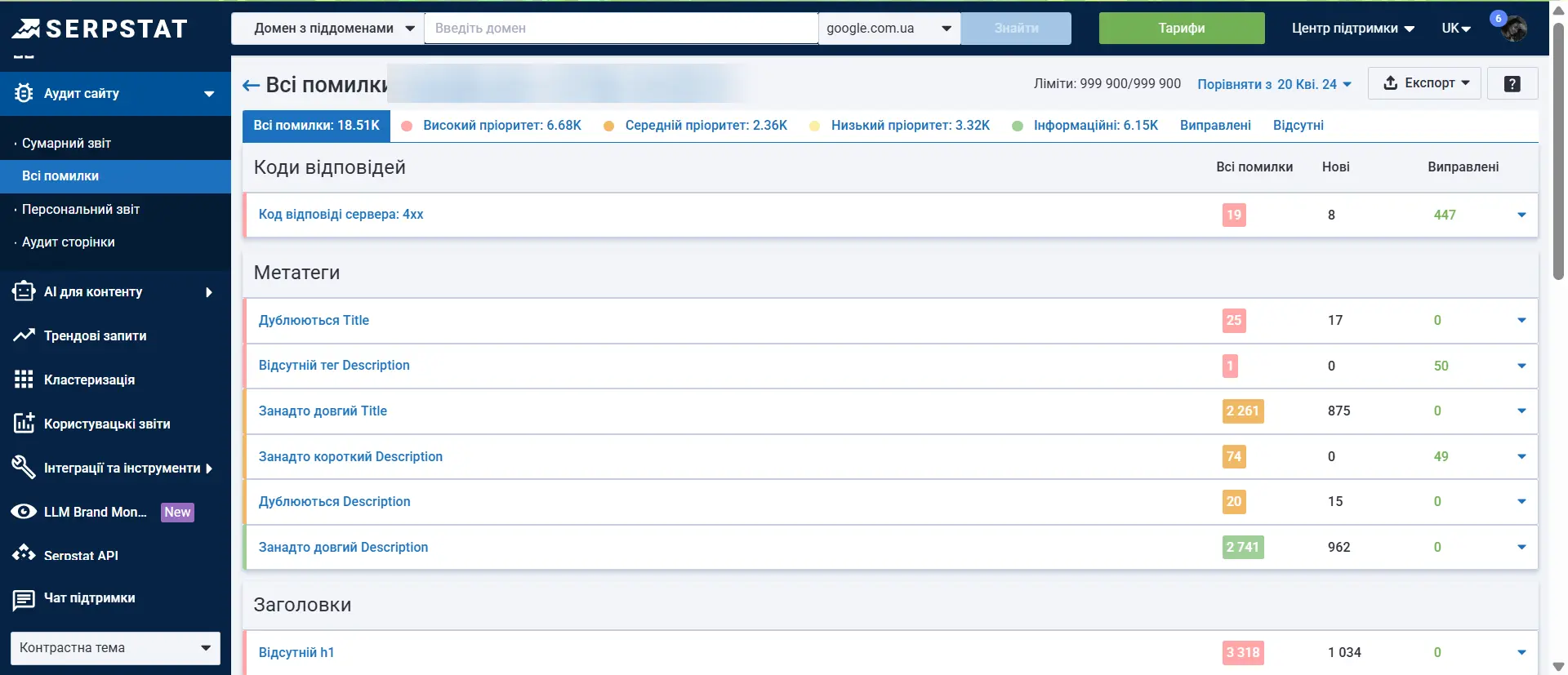Open the help question mark icon
Viewport: 1568px width, 675px height.
[1512, 84]
